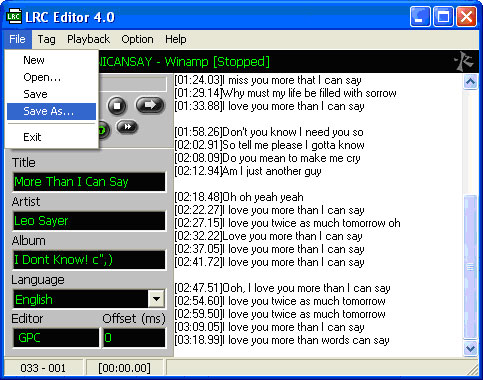This screenshot has height=380, width=483.
Task: Click the scrollbar down arrow of the lyrics list
Action: [x=470, y=349]
